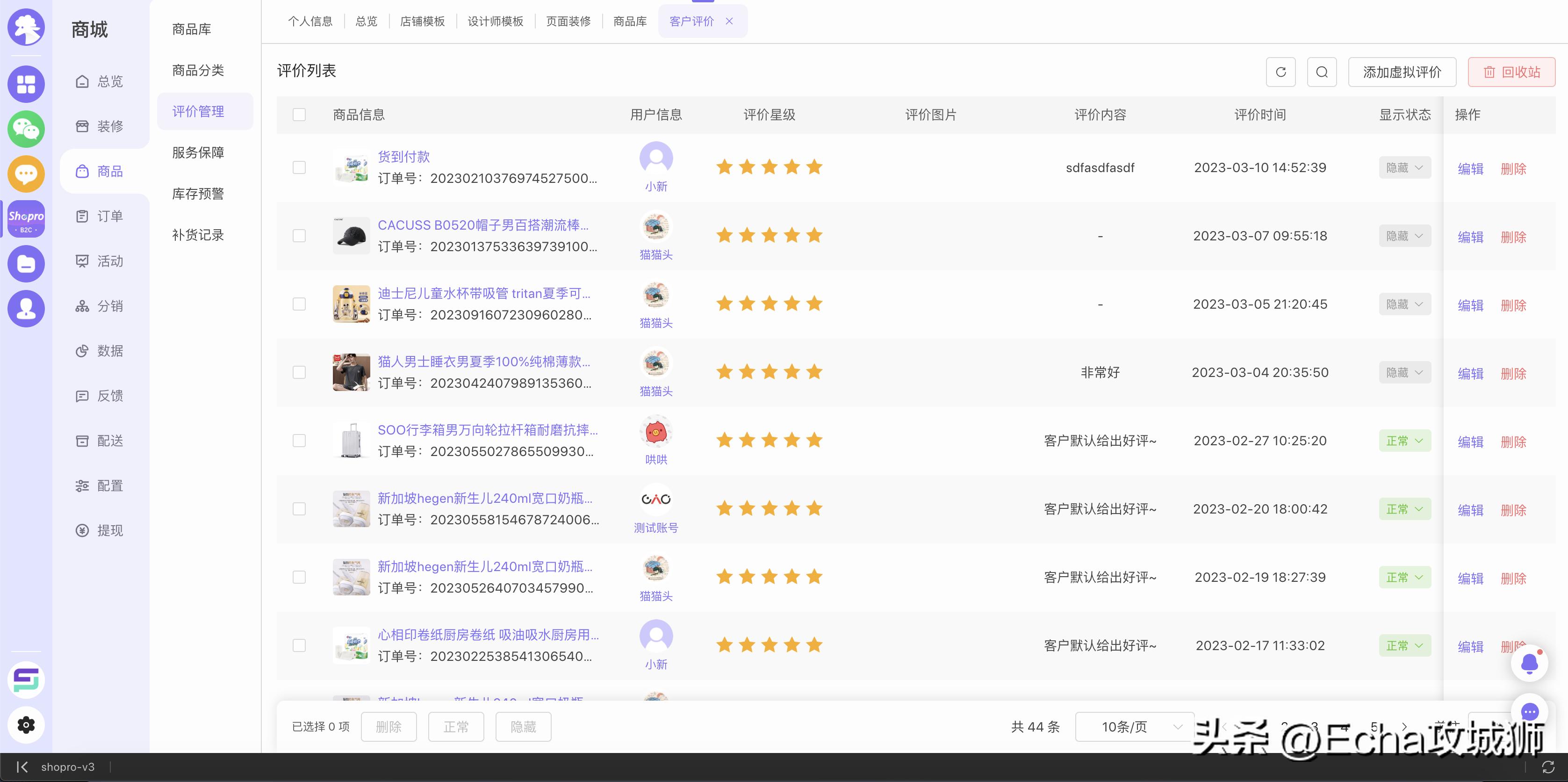Click the refresh icon above the review list

(1280, 71)
